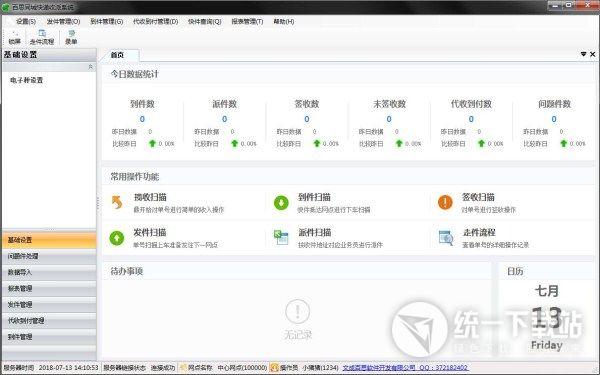Open the 揽收扫描 function title

click(150, 197)
